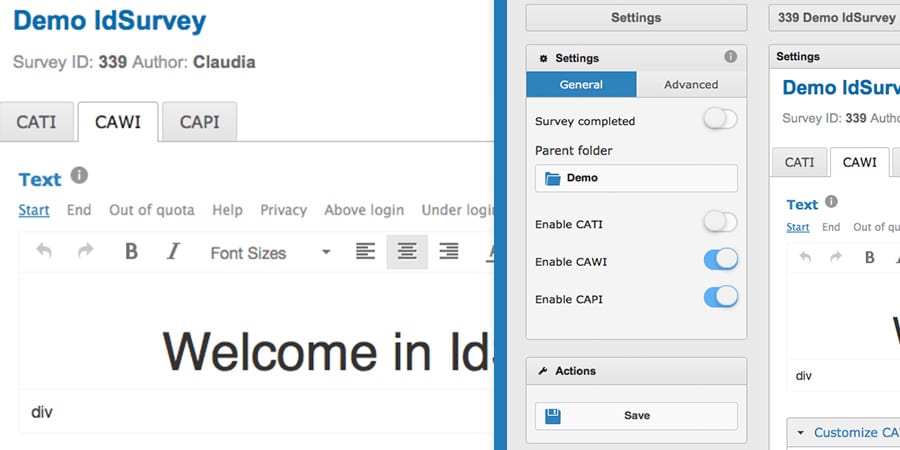Click the Redo arrow in left editor toolbar
The width and height of the screenshot is (900, 450).
click(86, 252)
